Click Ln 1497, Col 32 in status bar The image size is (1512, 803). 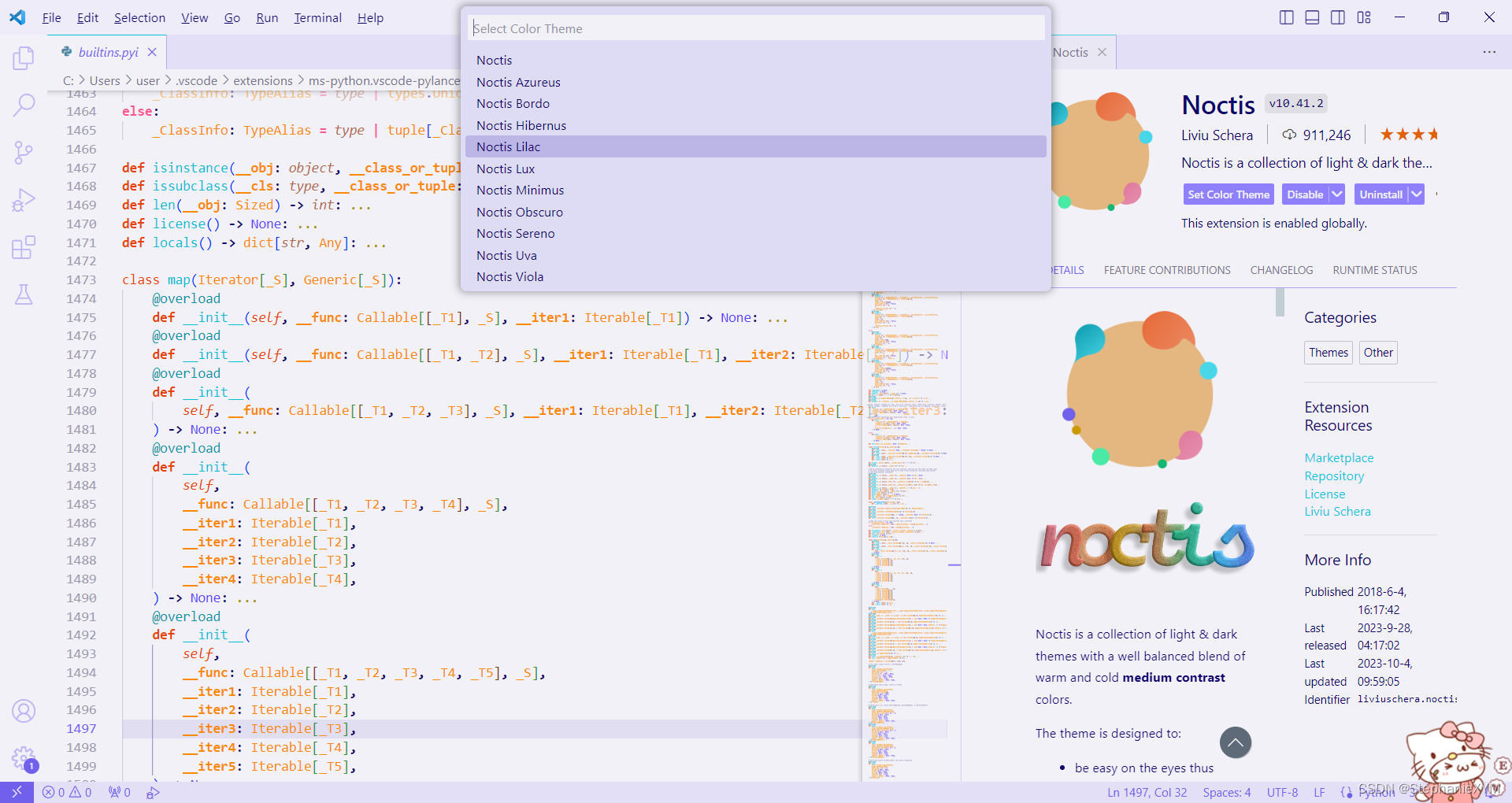click(x=1147, y=793)
